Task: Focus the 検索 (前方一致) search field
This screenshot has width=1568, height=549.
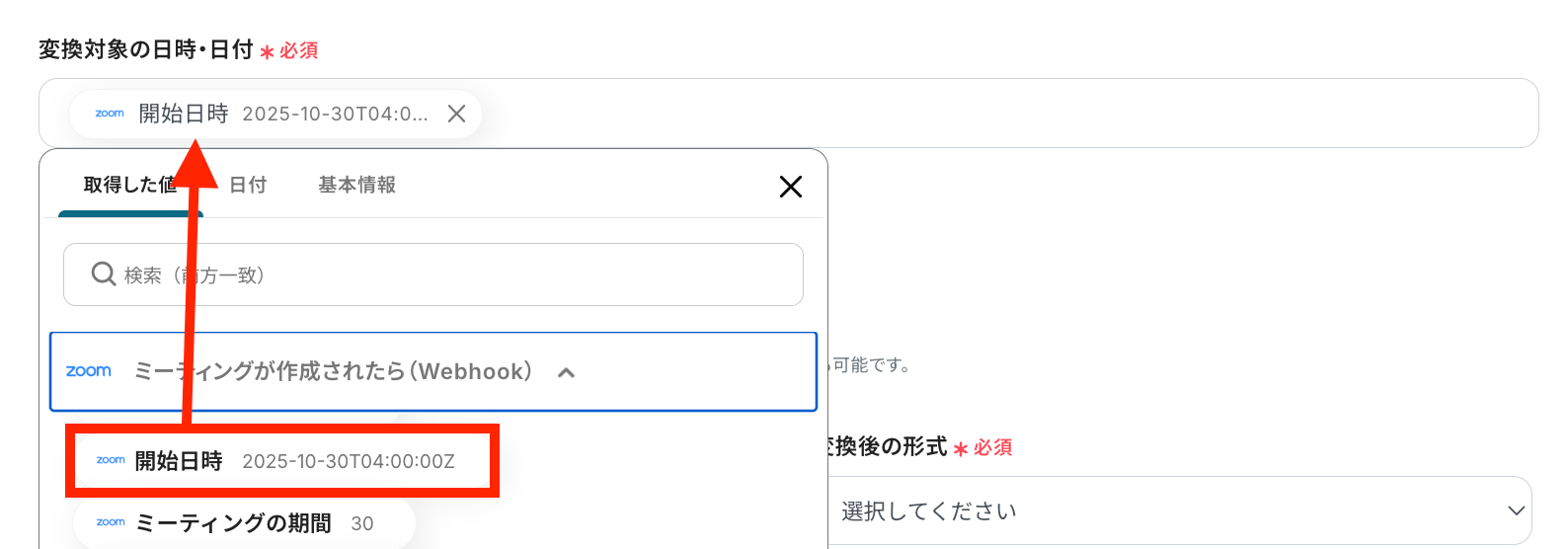Action: pyautogui.click(x=454, y=274)
